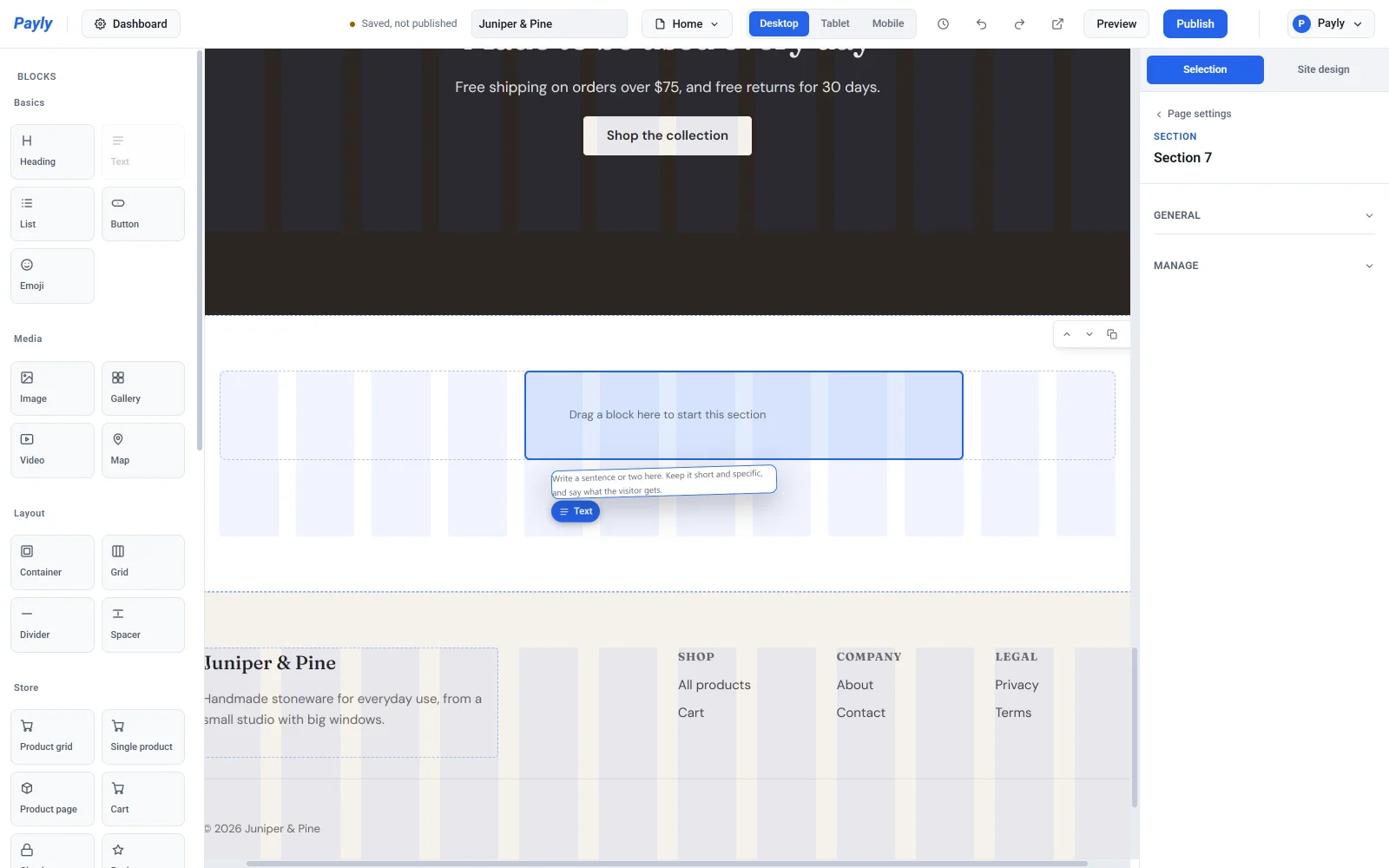
Task: Open the Payly account menu
Action: [x=1331, y=24]
